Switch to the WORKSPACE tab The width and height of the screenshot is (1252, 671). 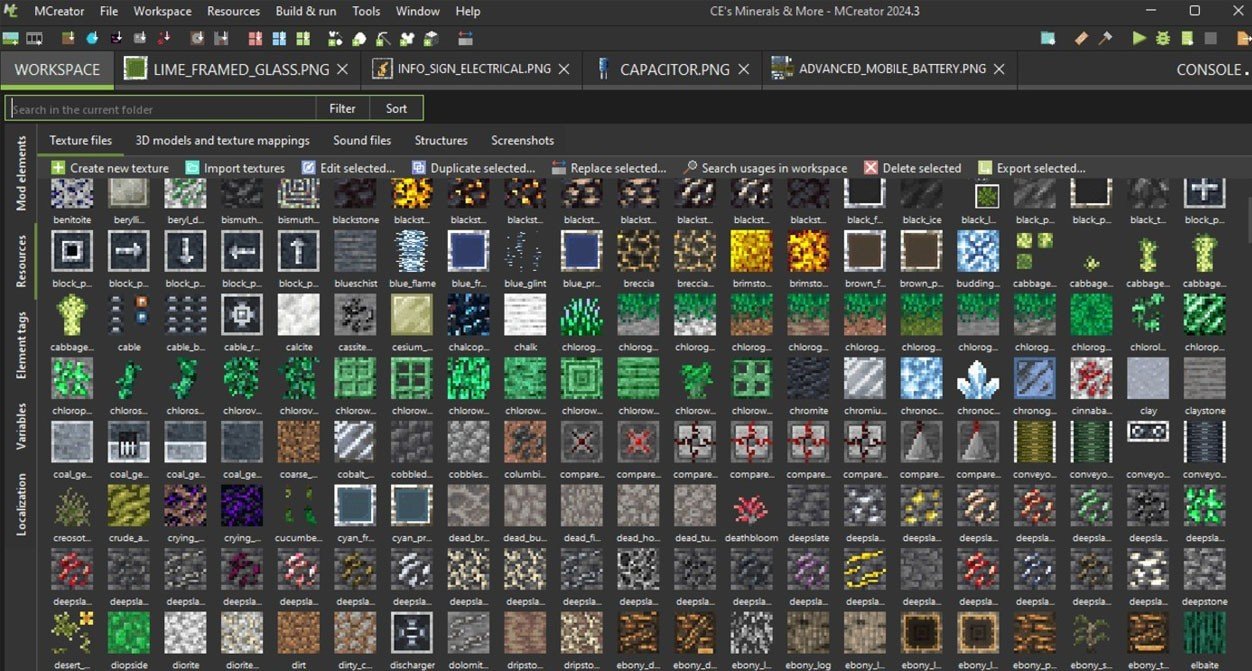click(x=57, y=69)
